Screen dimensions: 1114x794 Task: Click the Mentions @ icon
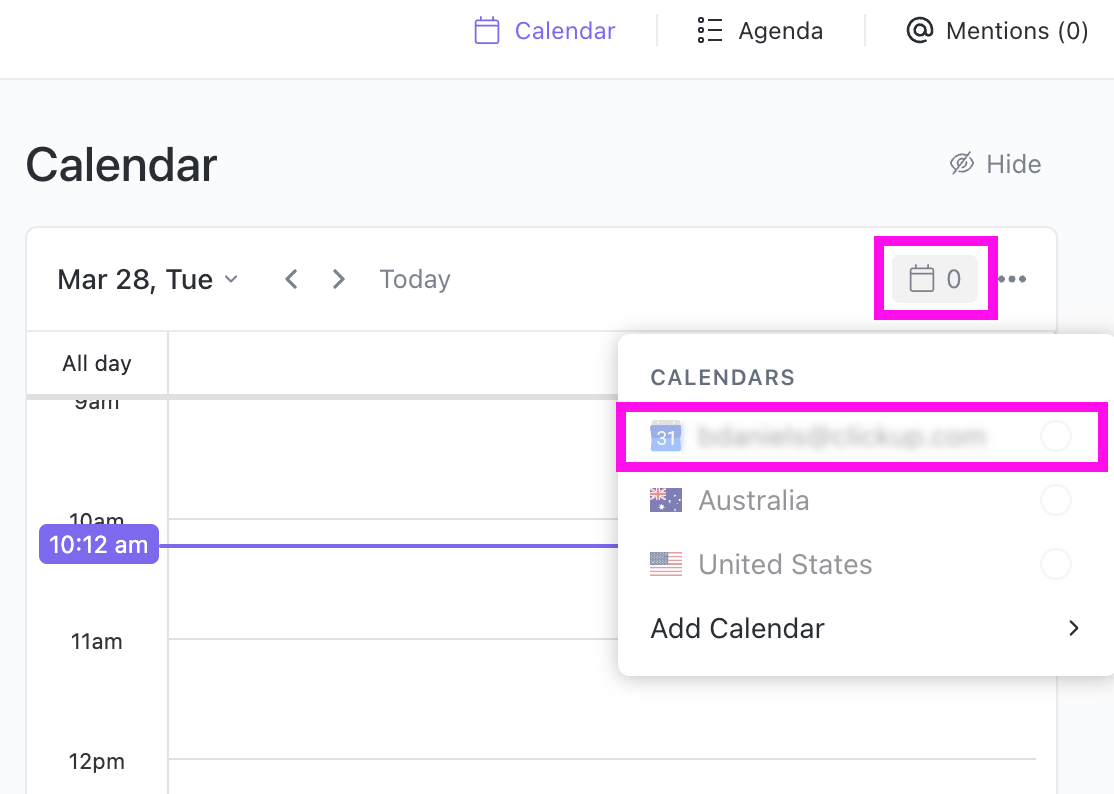919,31
